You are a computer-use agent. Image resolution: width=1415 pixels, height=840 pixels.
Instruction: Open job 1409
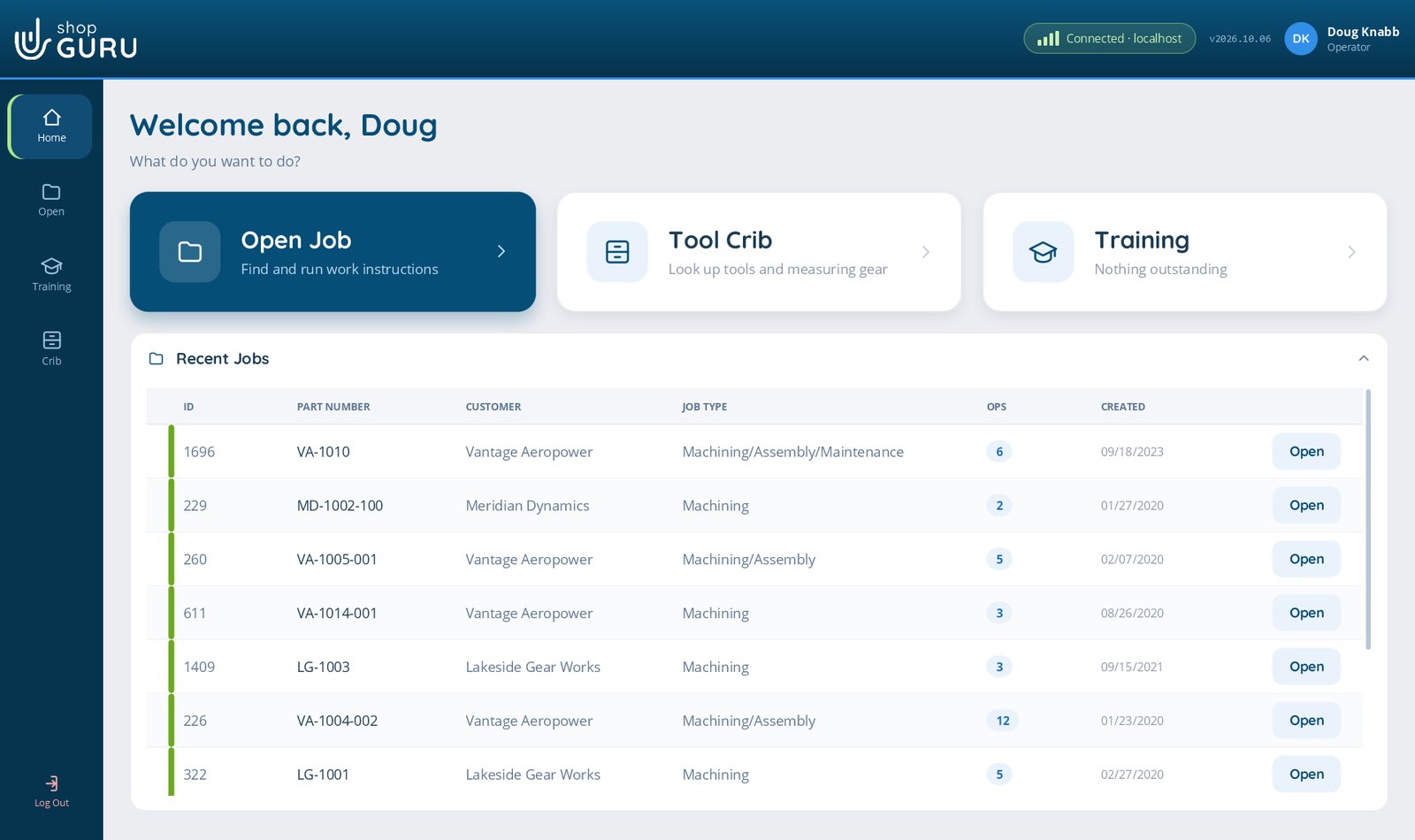tap(1306, 667)
